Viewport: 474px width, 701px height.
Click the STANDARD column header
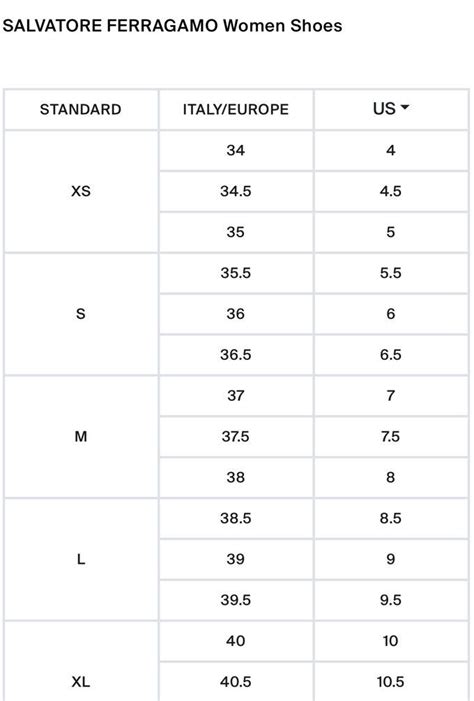point(81,110)
